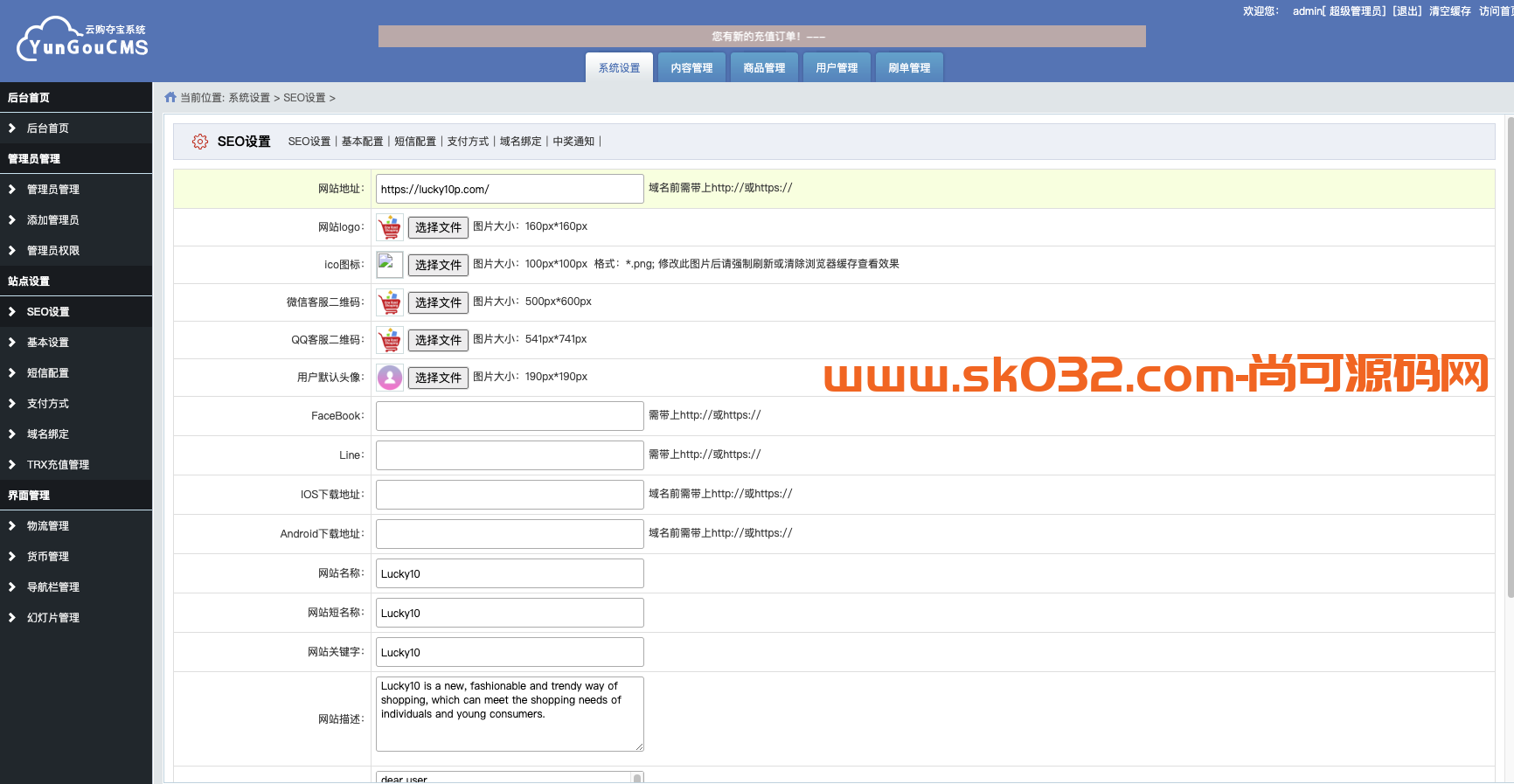Click 中奖通知 sub-navigation link
This screenshot has height=784, width=1514.
point(574,142)
